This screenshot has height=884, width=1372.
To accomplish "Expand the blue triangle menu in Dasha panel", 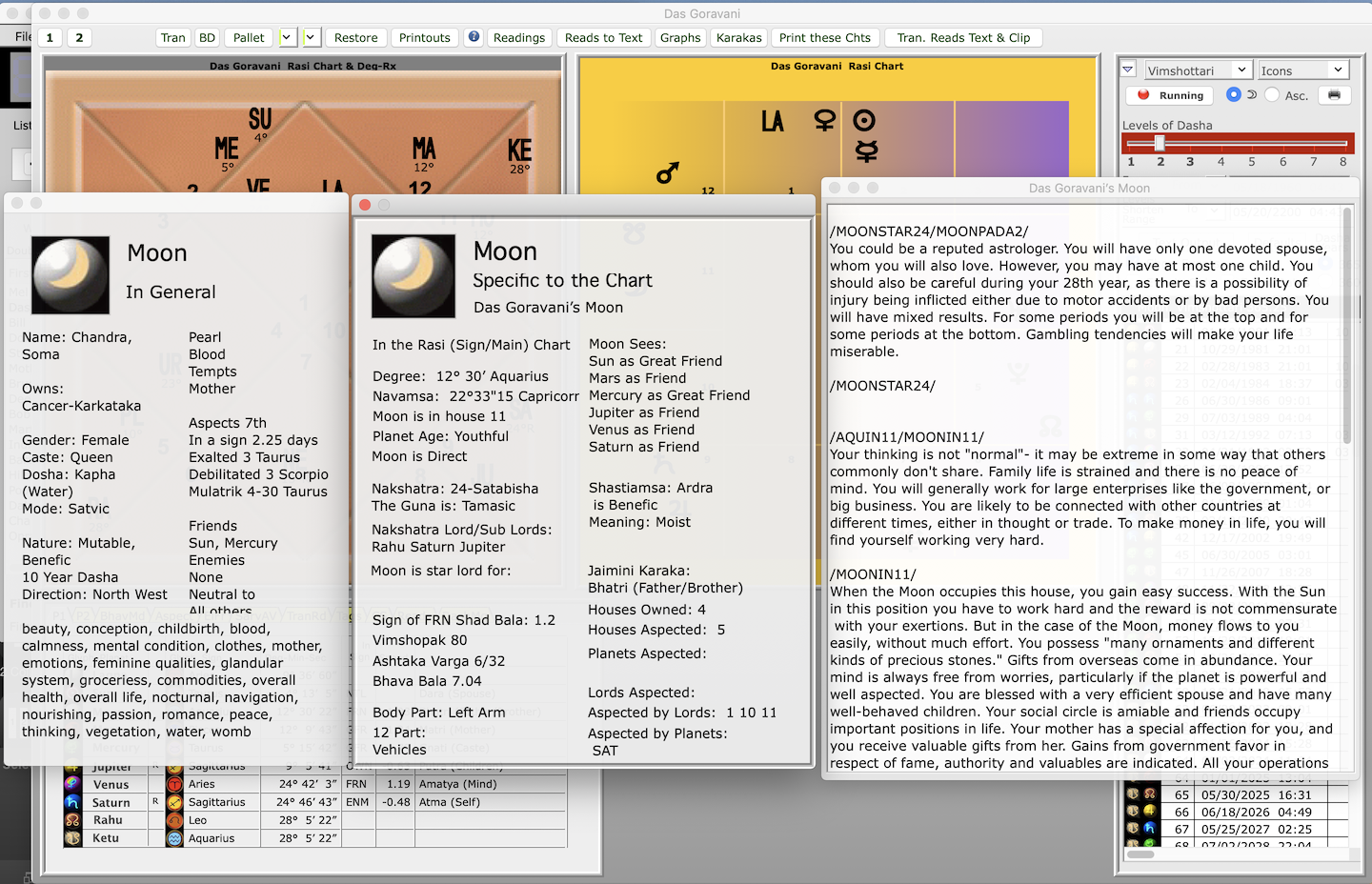I will (1128, 70).
